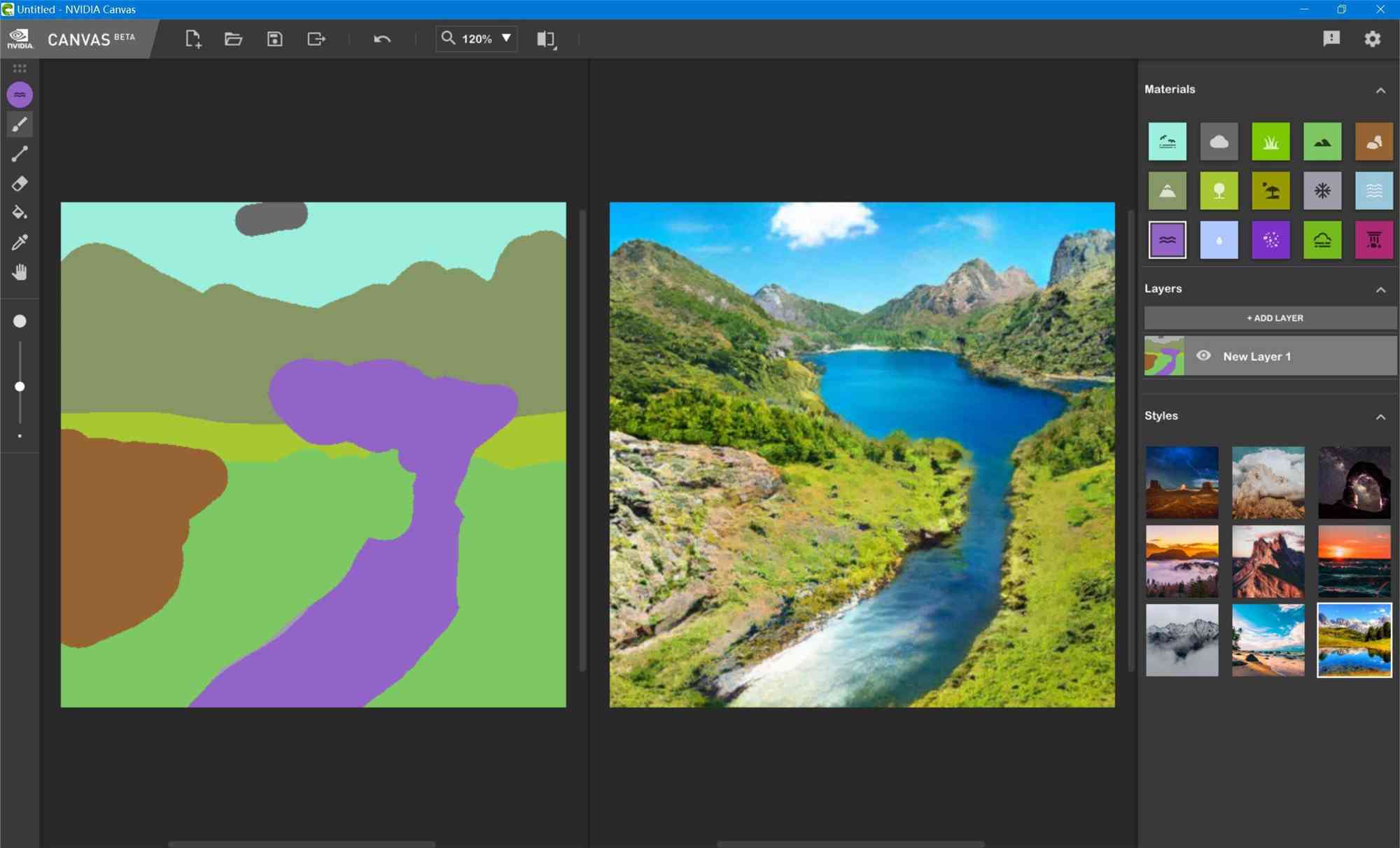The height and width of the screenshot is (848, 1400).
Task: Select the Brush tool
Action: [19, 124]
